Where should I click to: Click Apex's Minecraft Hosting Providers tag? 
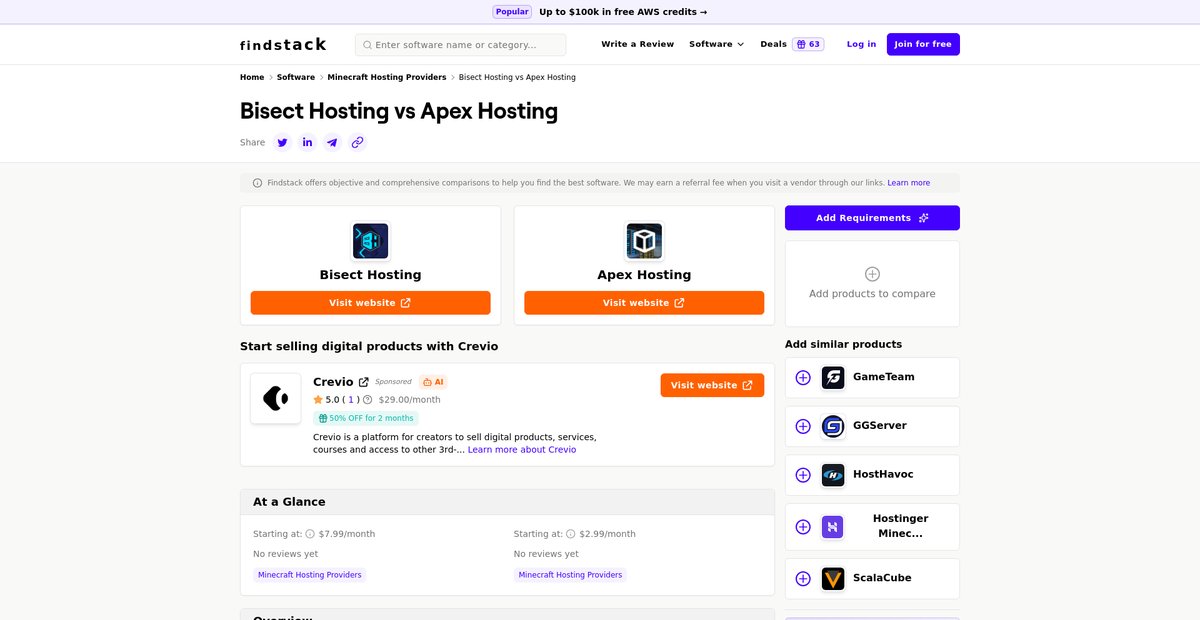570,575
